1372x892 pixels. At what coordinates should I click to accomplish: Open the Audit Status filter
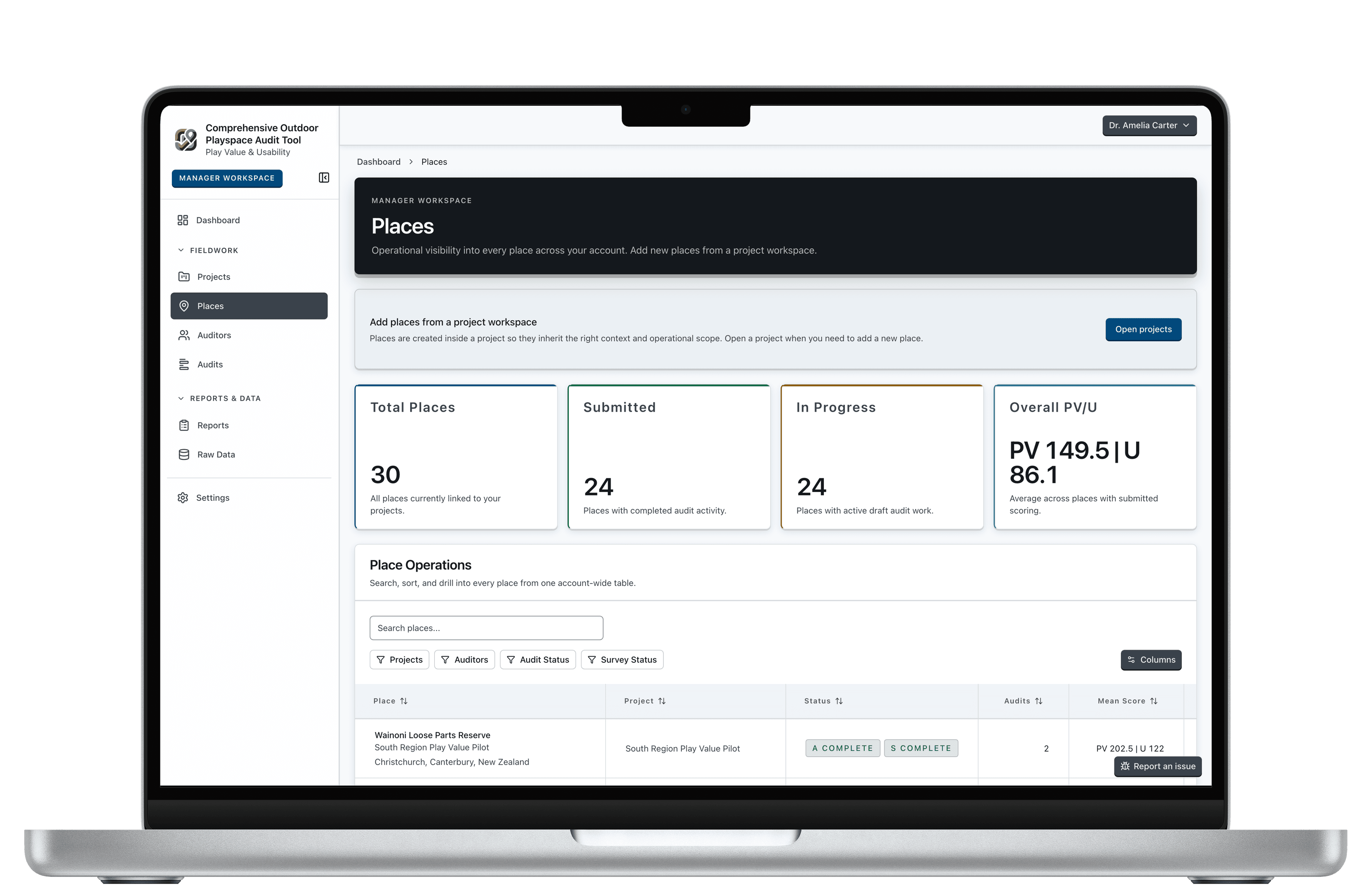coord(537,660)
